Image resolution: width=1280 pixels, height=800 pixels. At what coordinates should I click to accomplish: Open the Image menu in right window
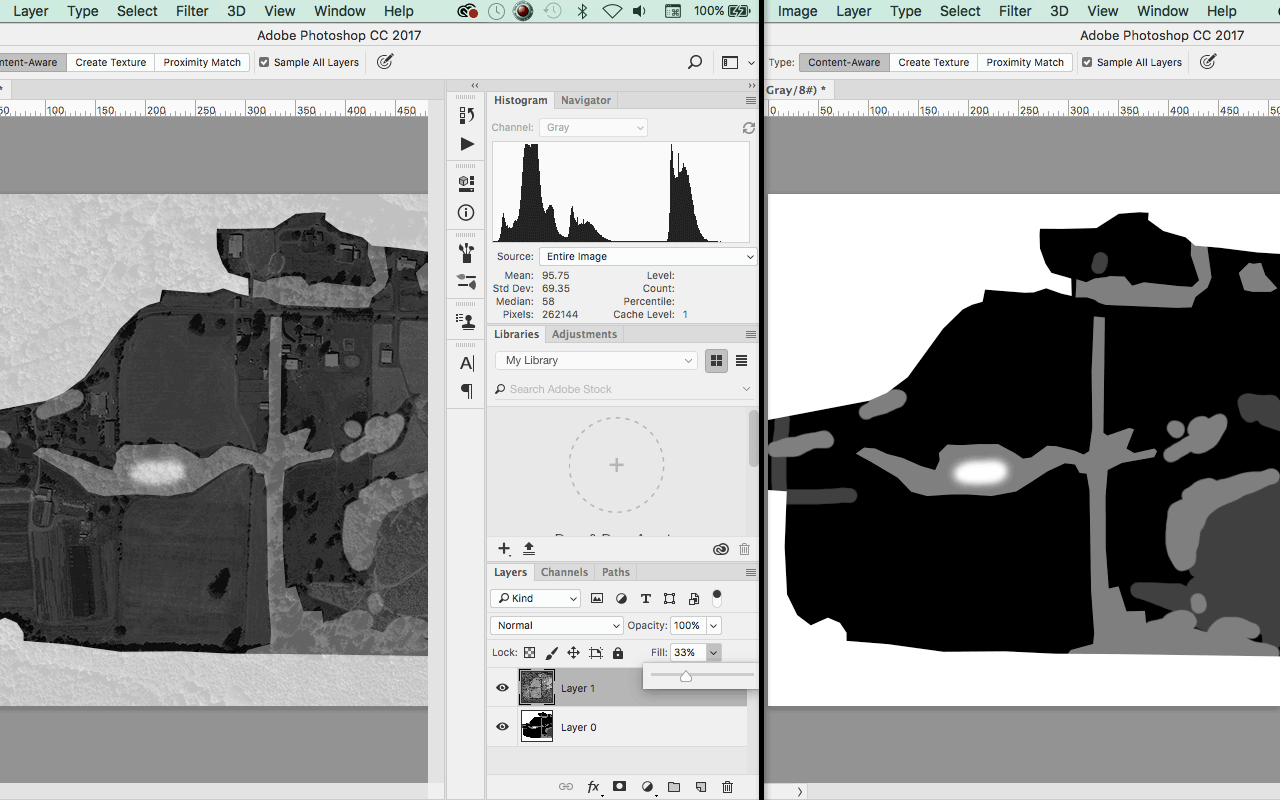point(797,11)
